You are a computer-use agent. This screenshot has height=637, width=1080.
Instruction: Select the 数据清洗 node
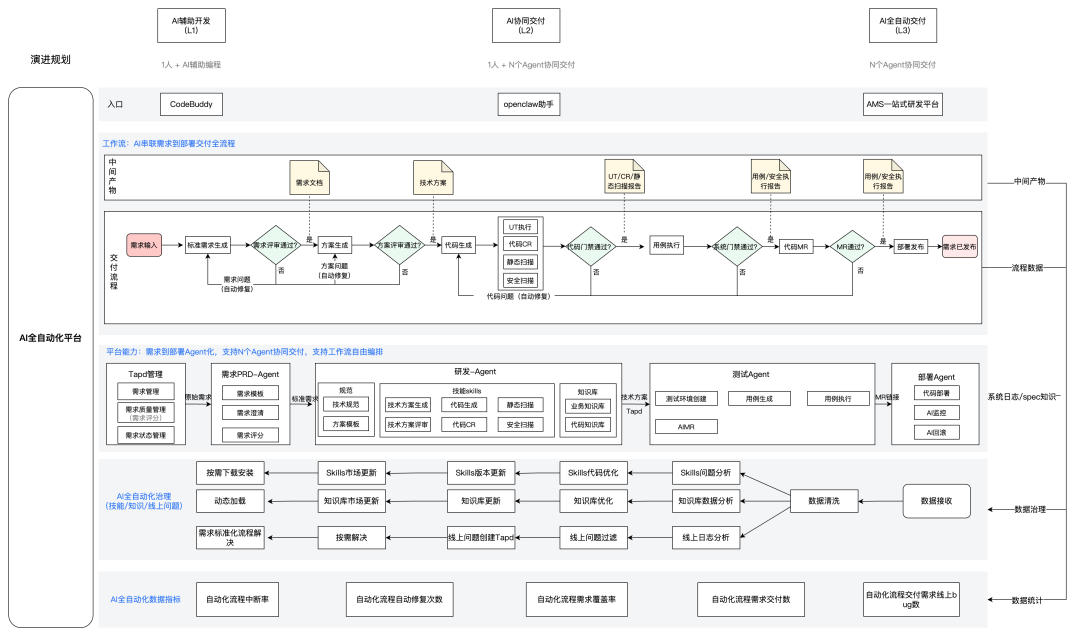pos(825,501)
